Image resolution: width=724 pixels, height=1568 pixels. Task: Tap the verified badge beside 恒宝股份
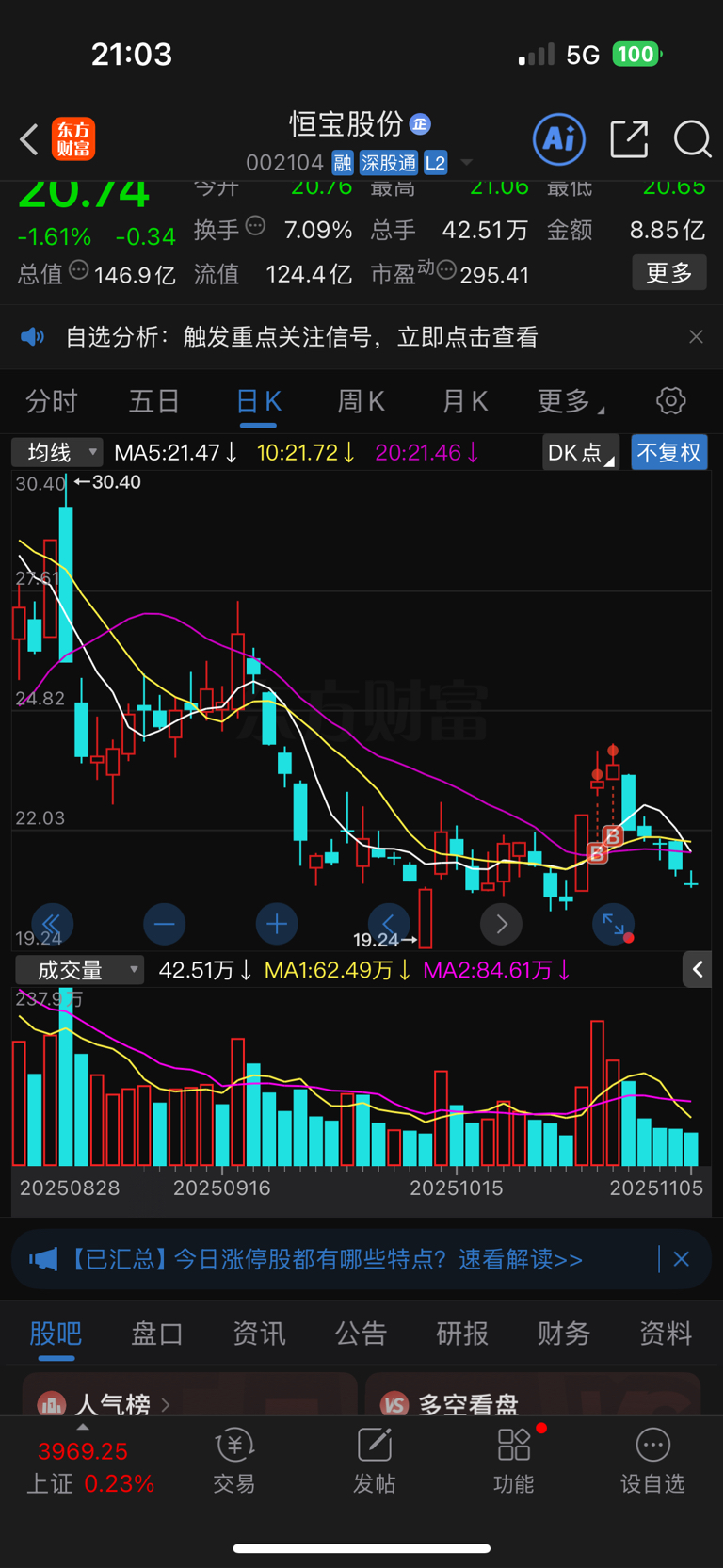420,123
